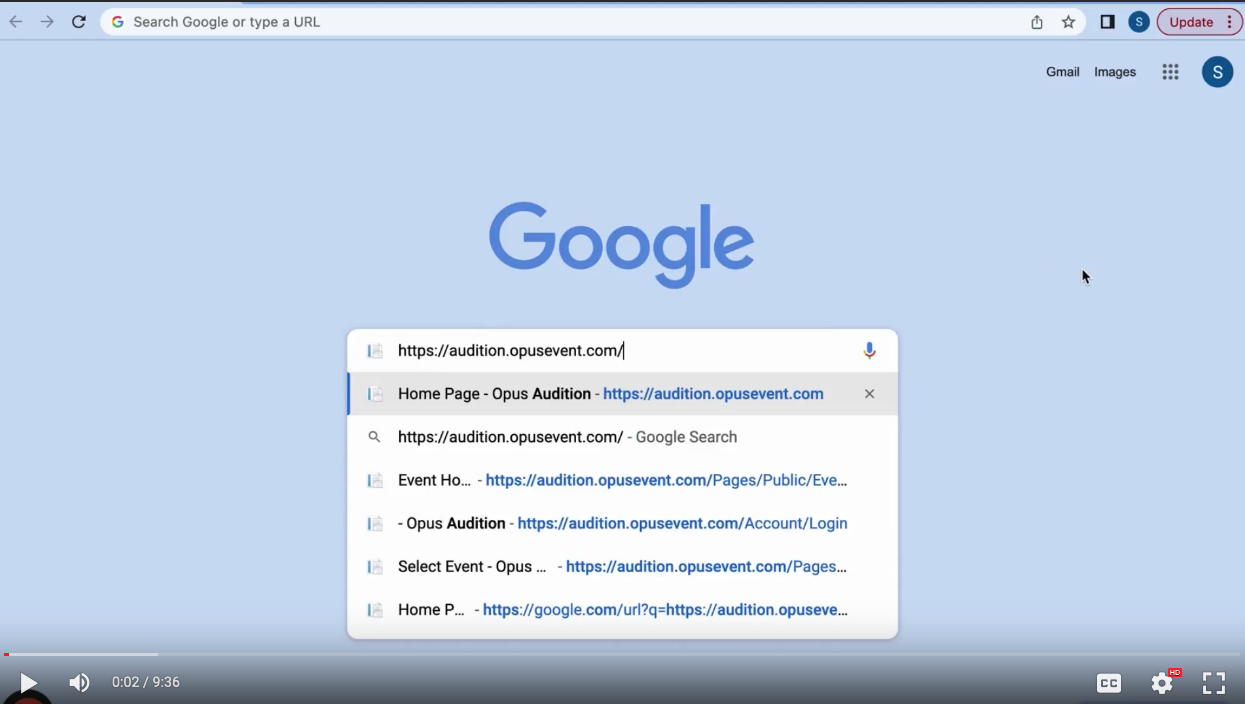Open the Chrome profile avatar in the toolbar

(x=1139, y=22)
